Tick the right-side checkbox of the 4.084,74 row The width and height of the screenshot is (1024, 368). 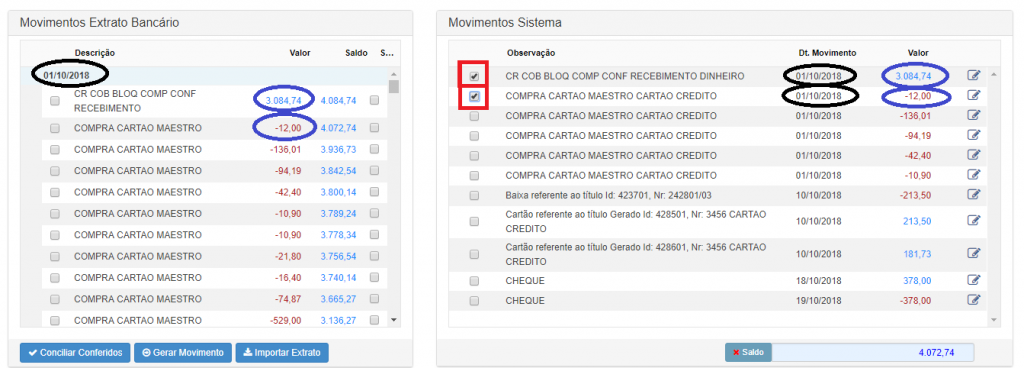374,100
